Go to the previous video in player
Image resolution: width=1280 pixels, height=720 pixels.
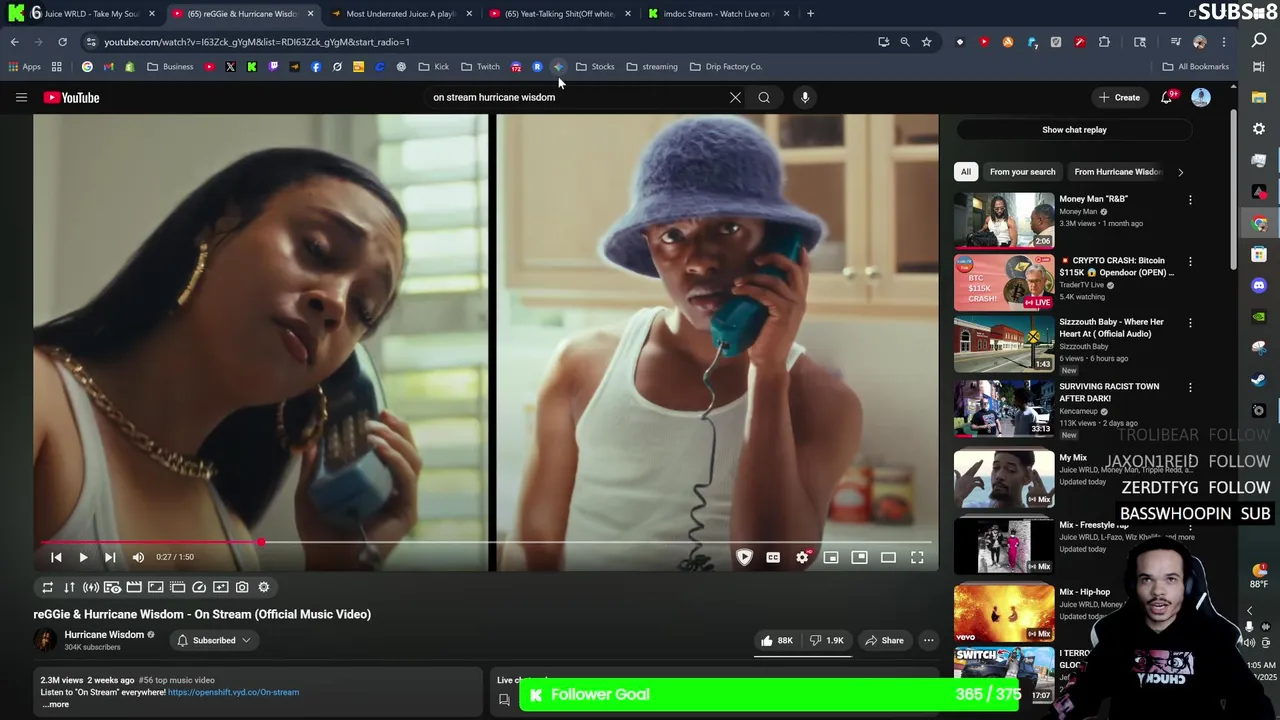point(56,557)
